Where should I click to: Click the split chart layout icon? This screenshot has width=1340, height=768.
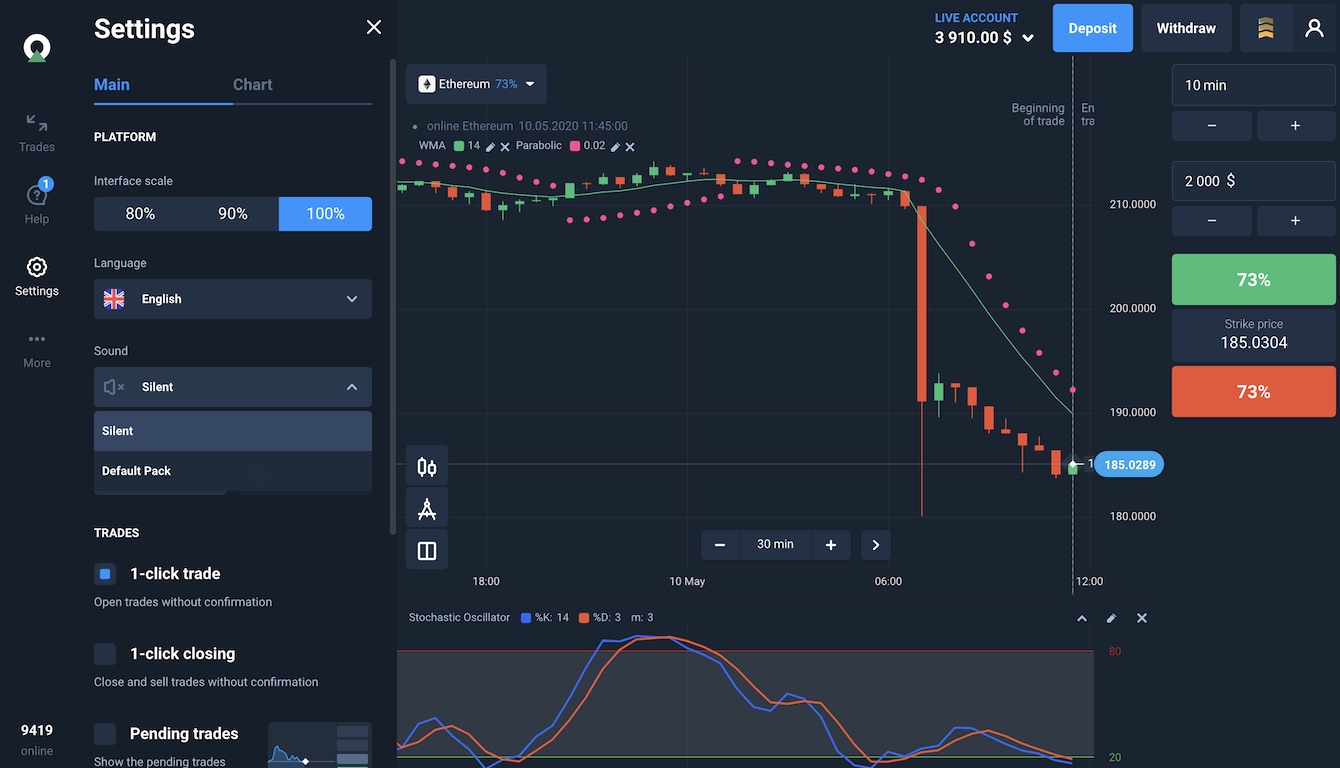[427, 551]
